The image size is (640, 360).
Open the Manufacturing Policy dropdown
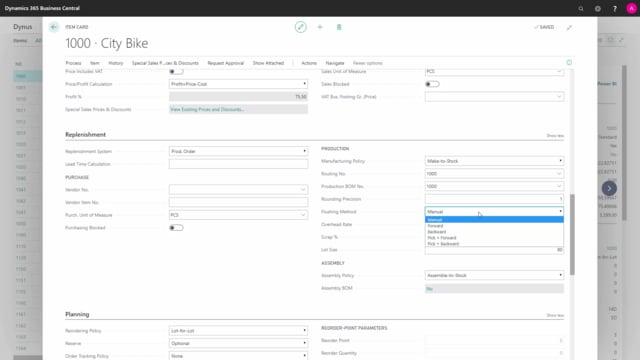pyautogui.click(x=494, y=161)
